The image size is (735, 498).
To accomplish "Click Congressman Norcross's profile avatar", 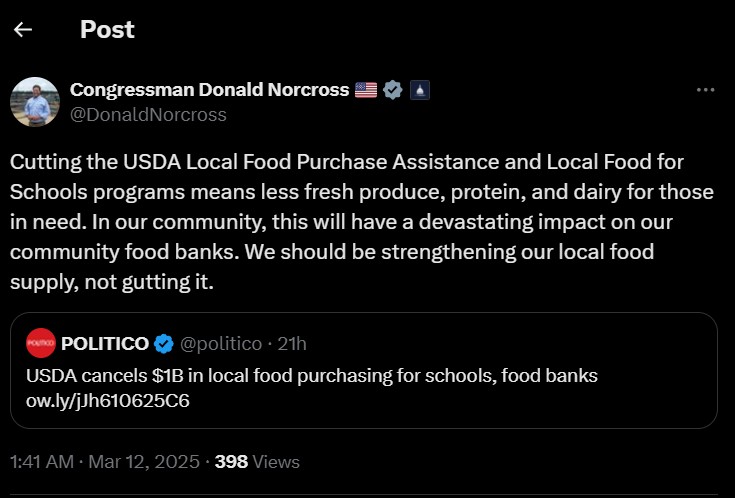I will (x=35, y=102).
